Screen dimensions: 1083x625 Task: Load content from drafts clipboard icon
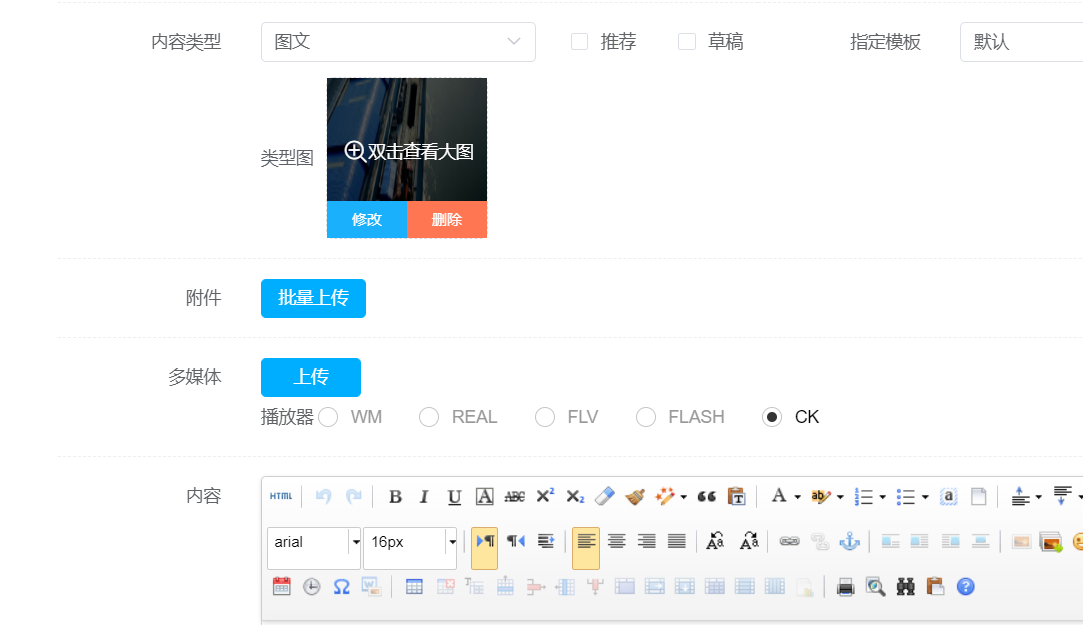coord(935,586)
